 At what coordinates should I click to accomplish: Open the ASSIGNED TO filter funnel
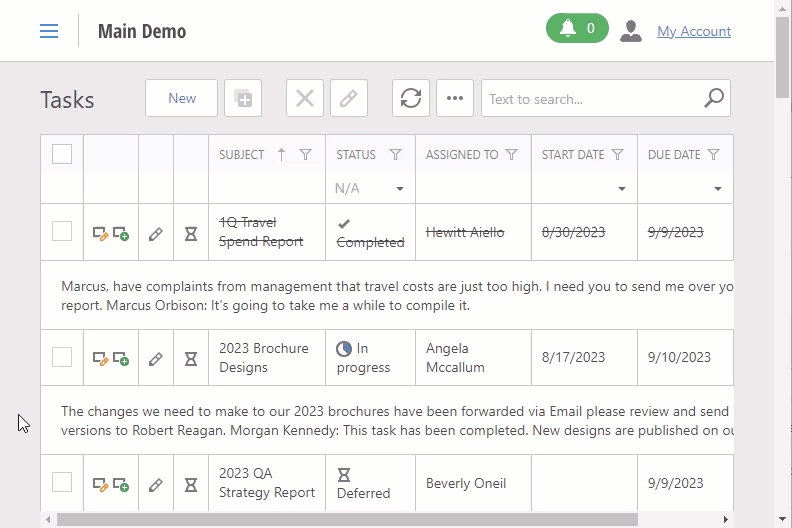[511, 155]
